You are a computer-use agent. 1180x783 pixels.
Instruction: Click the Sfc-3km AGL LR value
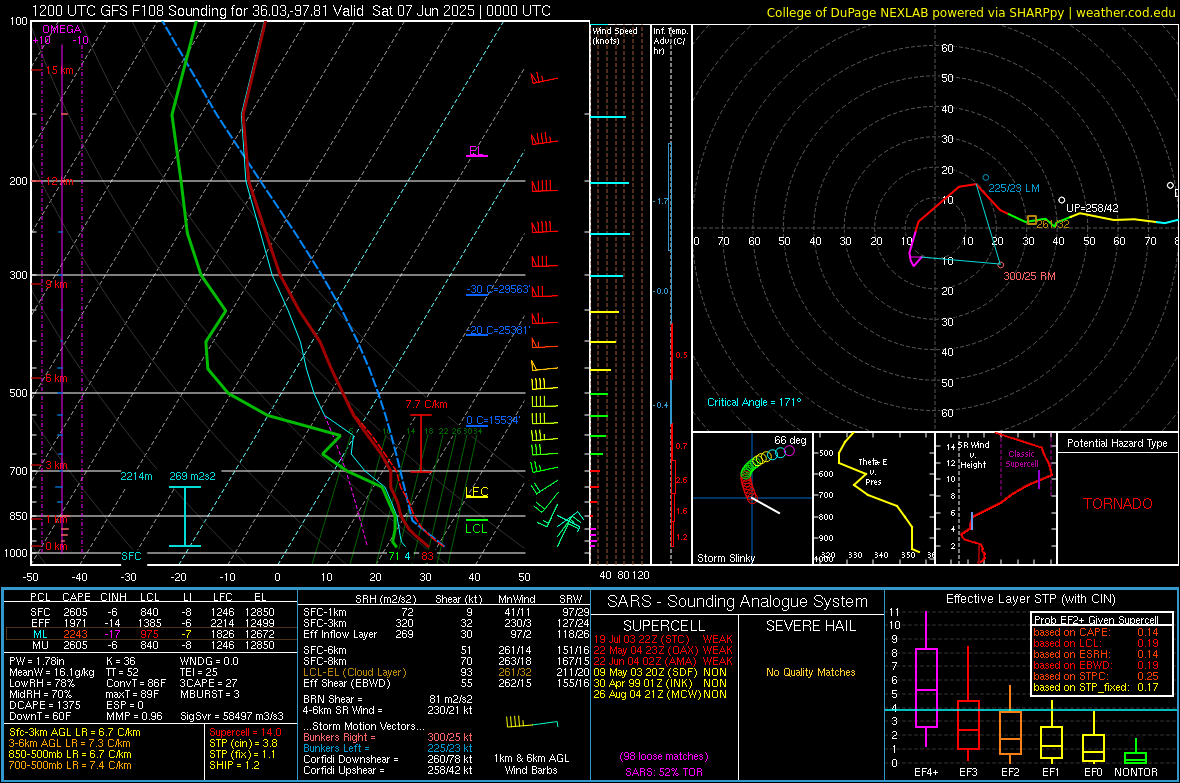coord(75,732)
